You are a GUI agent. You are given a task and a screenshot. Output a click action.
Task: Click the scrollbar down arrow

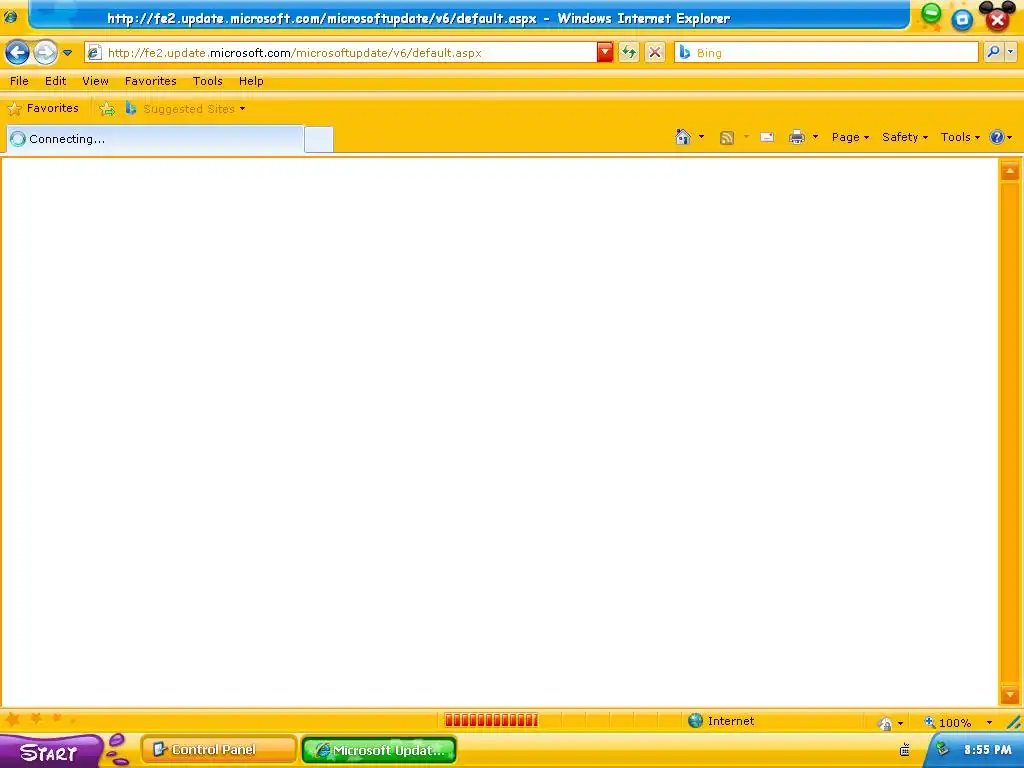1010,694
